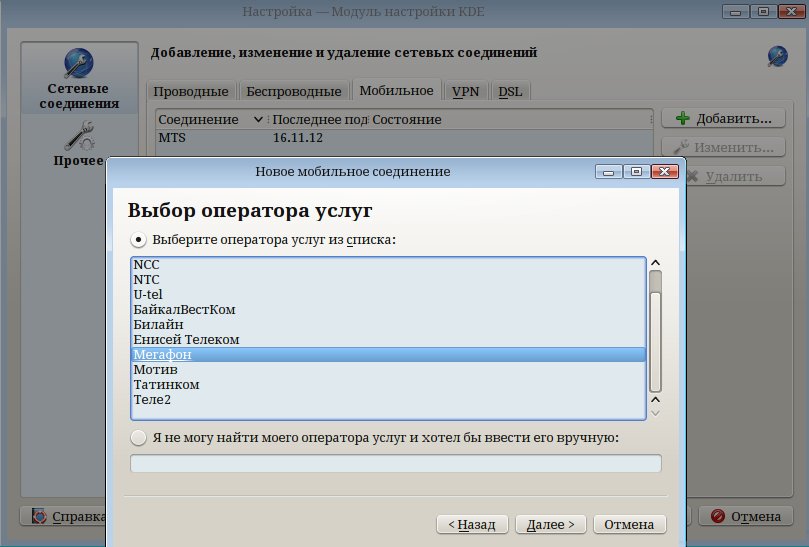Screen dimensions: 809x547
Task: Sort by the Соединение column header
Action: 211,120
